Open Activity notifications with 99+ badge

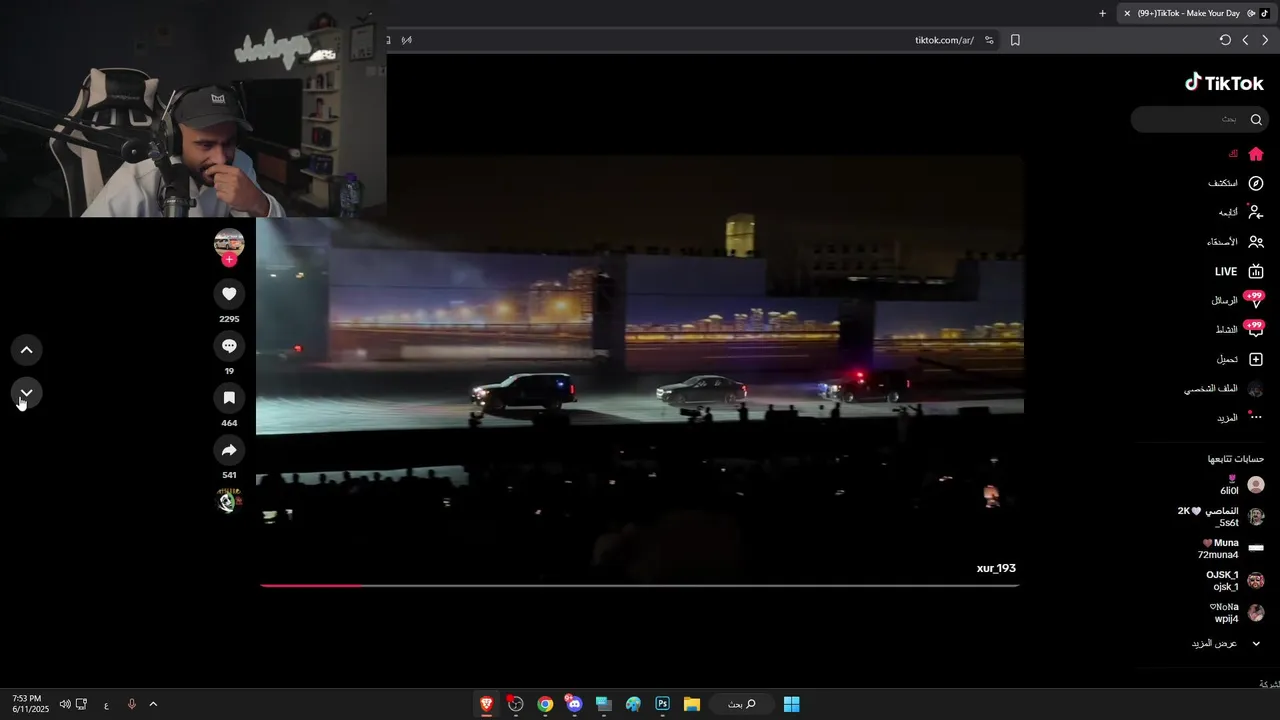coord(1240,329)
